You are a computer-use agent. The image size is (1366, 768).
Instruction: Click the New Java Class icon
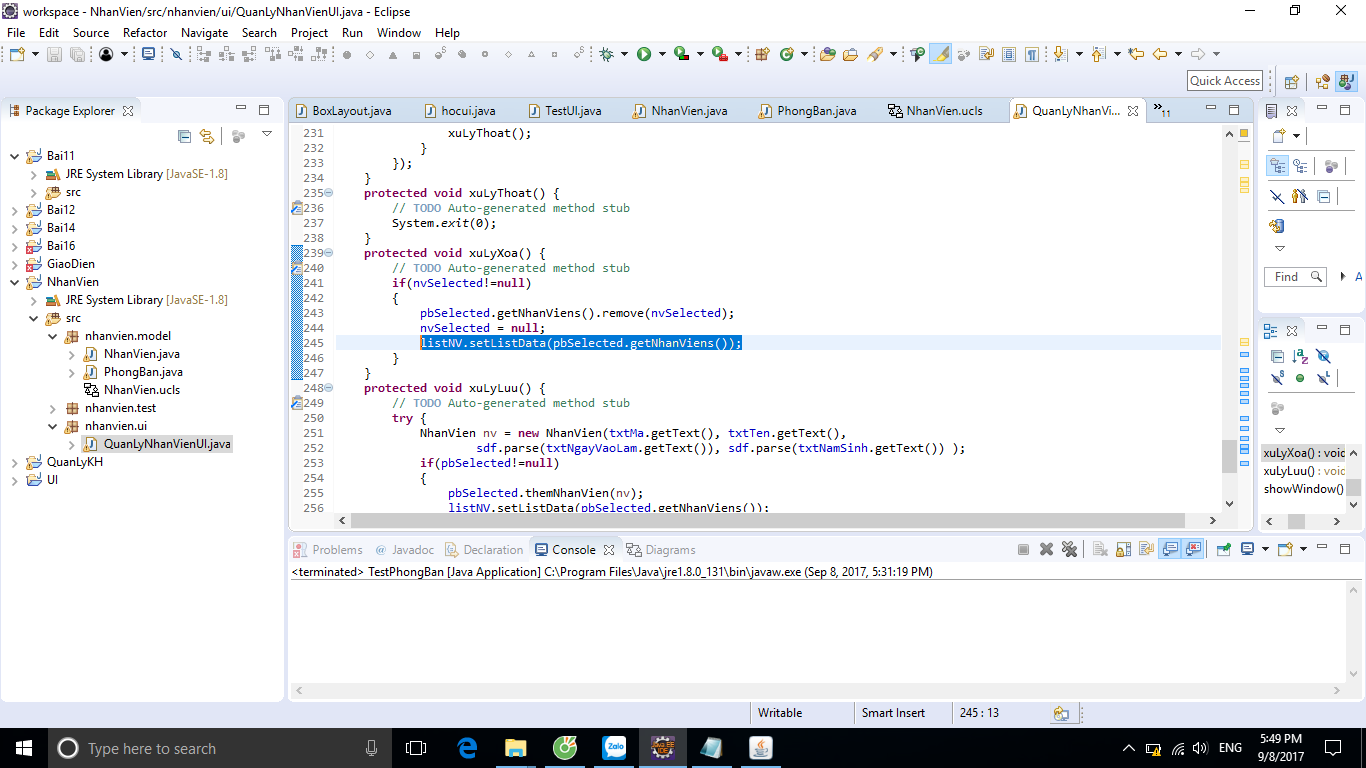click(x=786, y=54)
